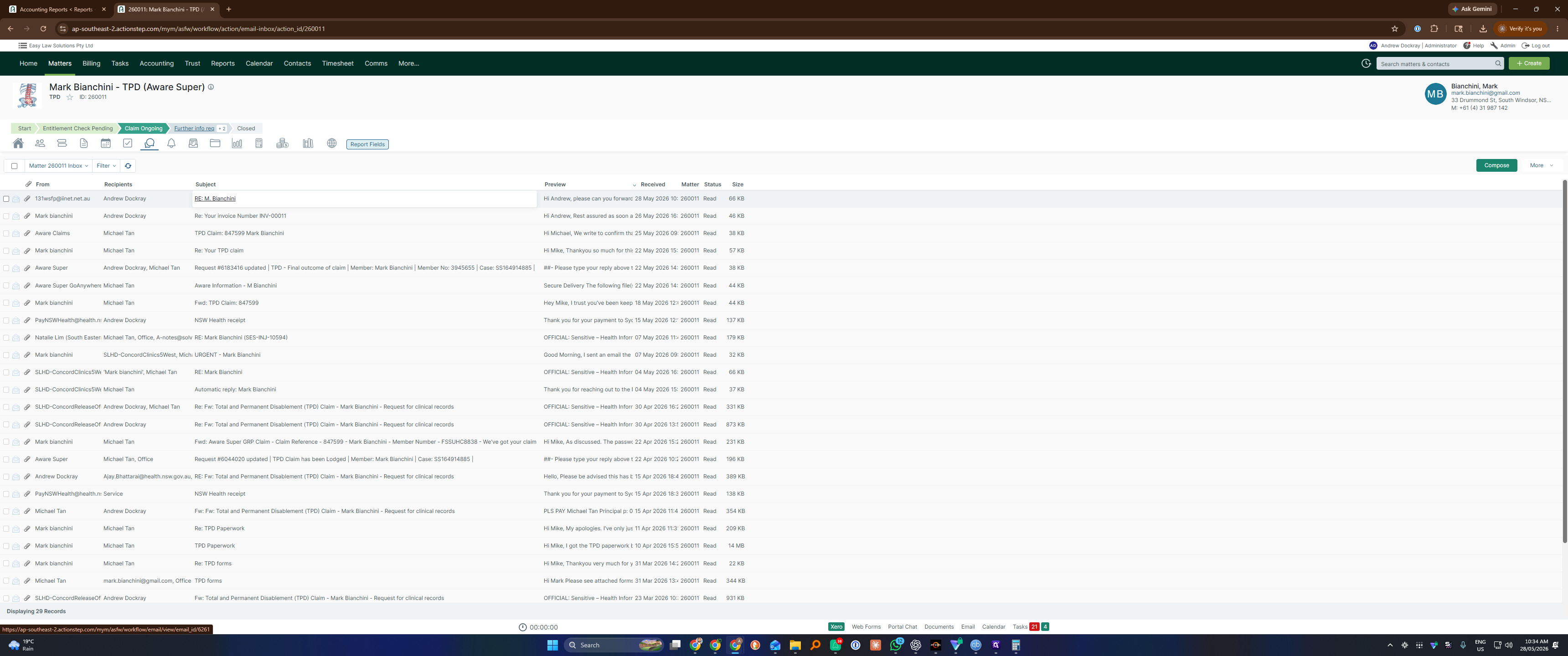
Task: Tick checkbox for Re: Your invoice Number INV-00011
Action: (6, 216)
